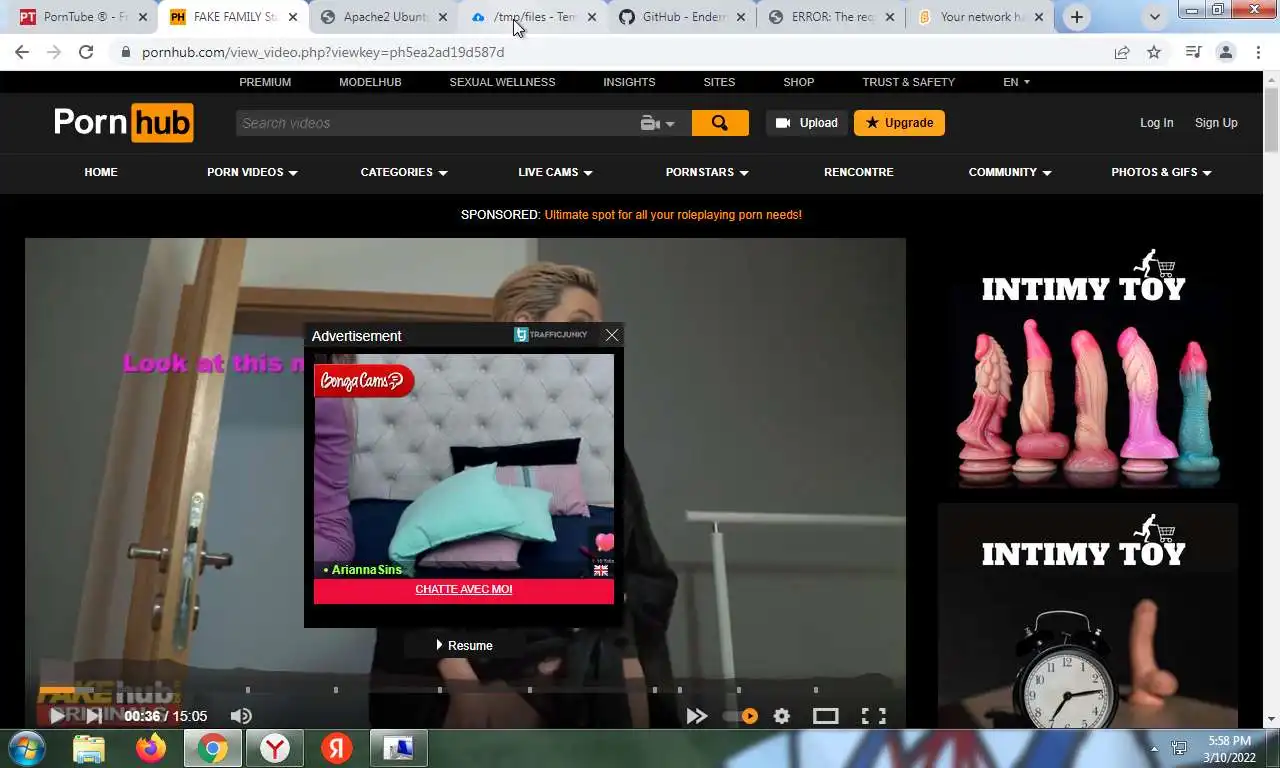Click the Log In link
This screenshot has height=768, width=1280.
(x=1157, y=123)
